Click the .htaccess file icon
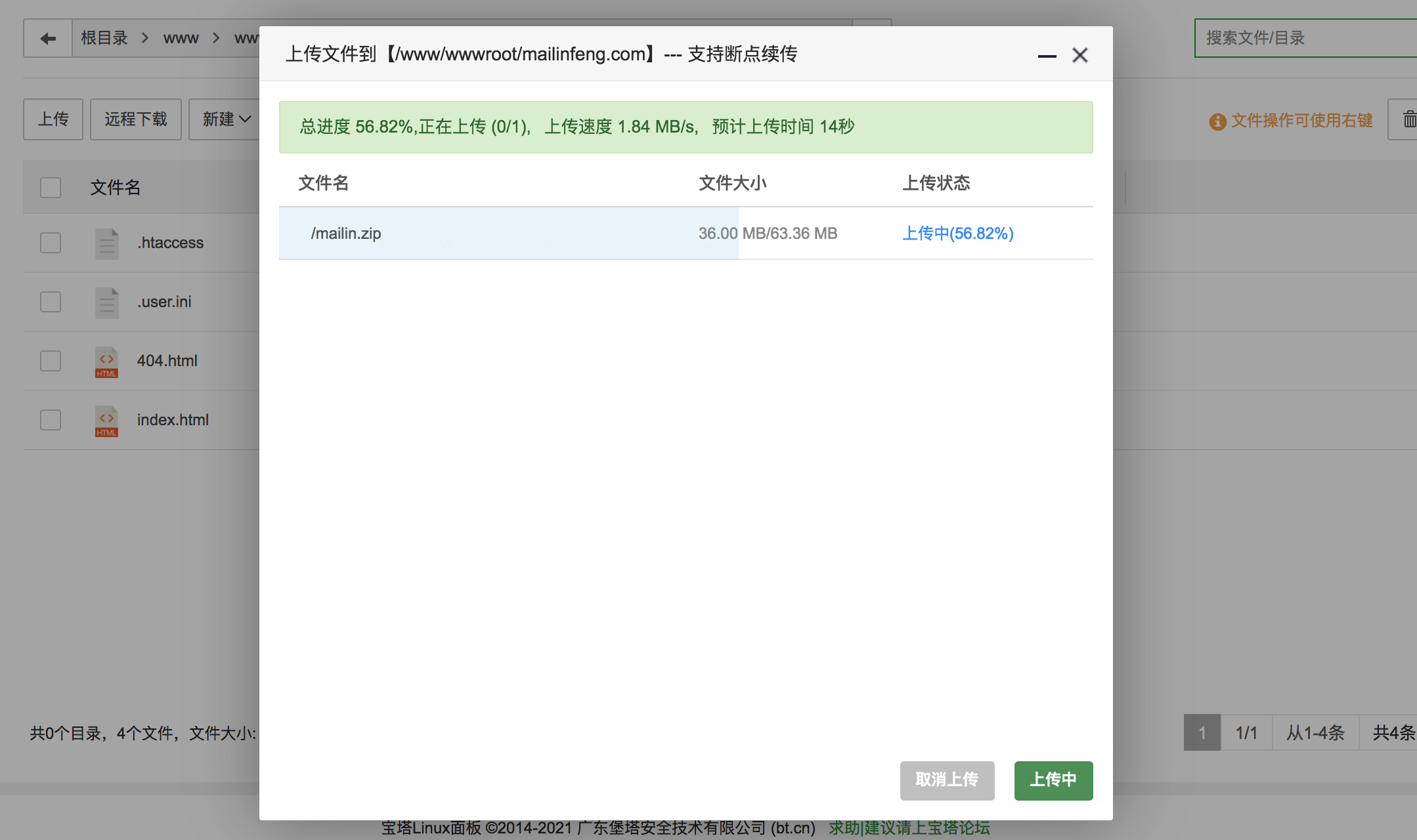This screenshot has height=840, width=1417. coord(106,243)
